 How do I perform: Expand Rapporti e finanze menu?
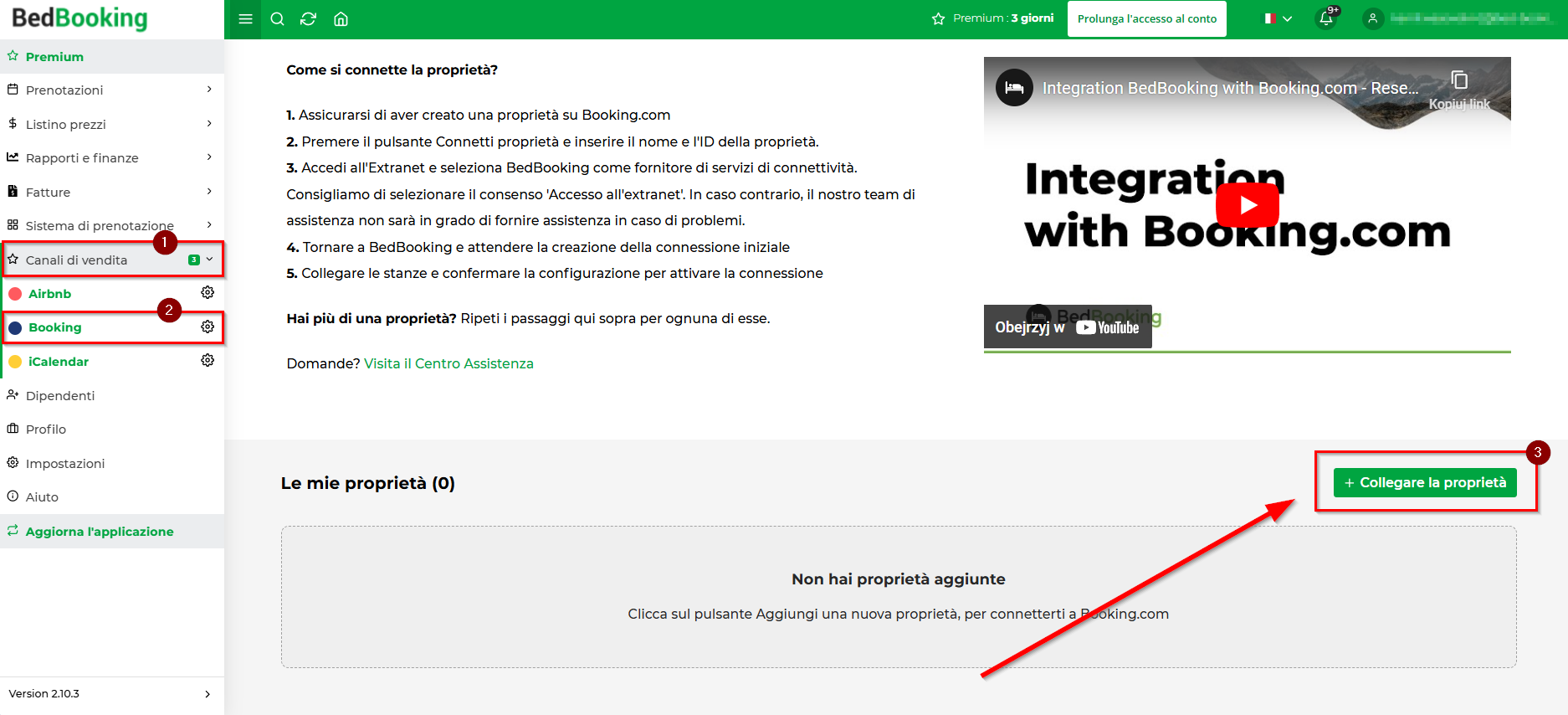tap(112, 157)
